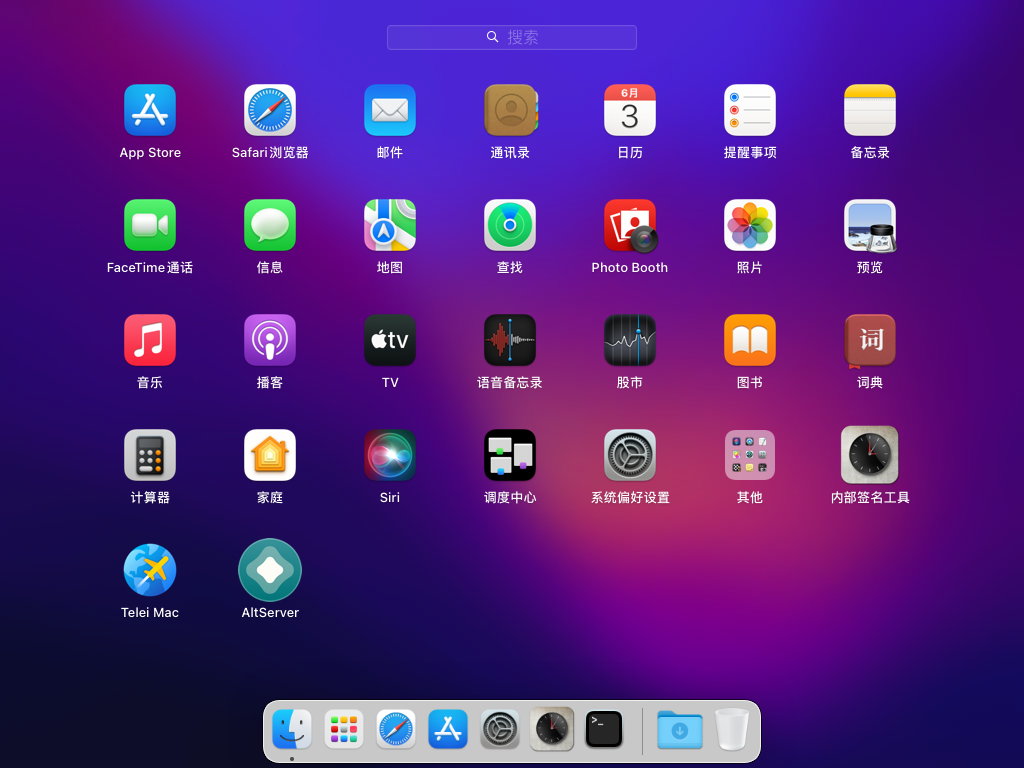Launch Siri from Launchpad
This screenshot has width=1024, height=768.
pos(390,455)
